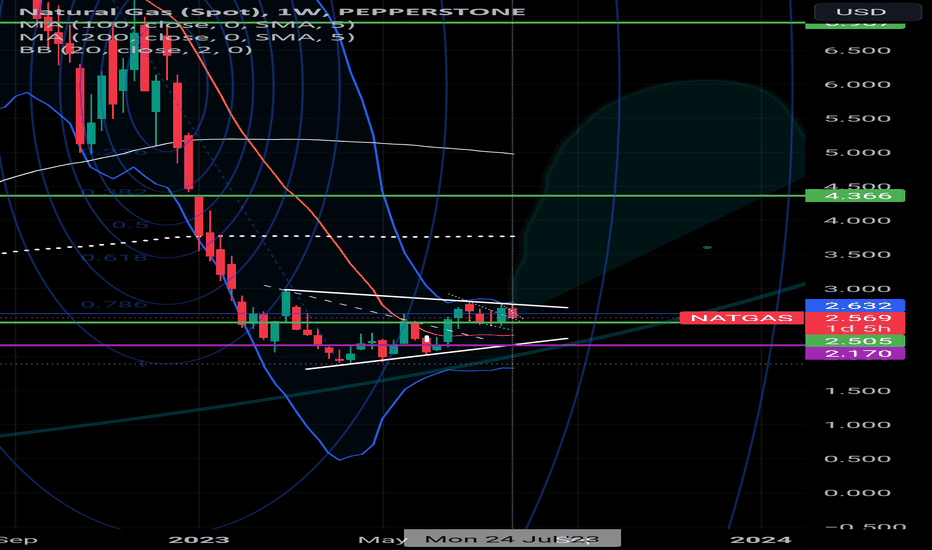
Task: Click the 1.500 value on price axis
Action: pyautogui.click(x=857, y=391)
